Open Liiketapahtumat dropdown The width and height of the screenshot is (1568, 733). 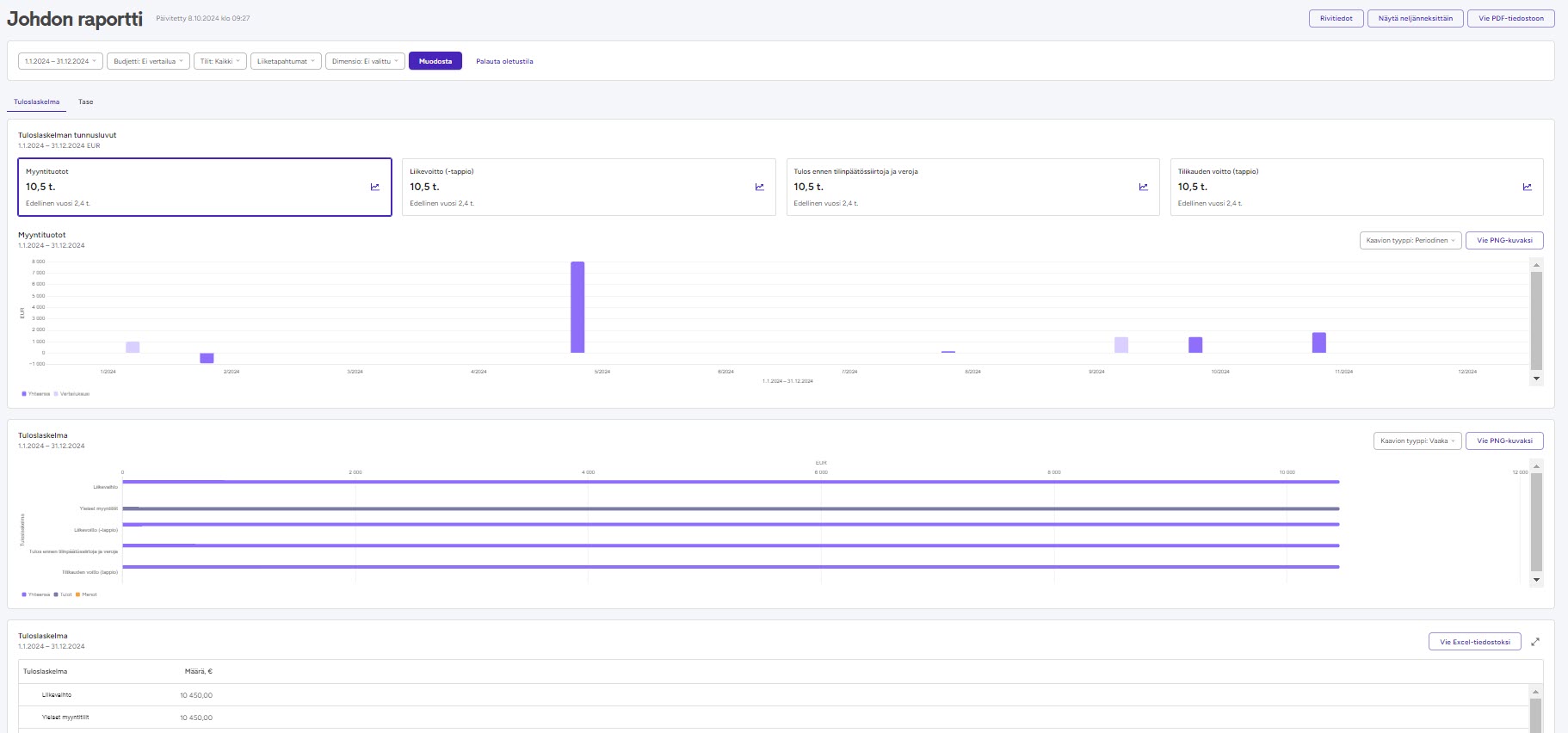(x=286, y=61)
